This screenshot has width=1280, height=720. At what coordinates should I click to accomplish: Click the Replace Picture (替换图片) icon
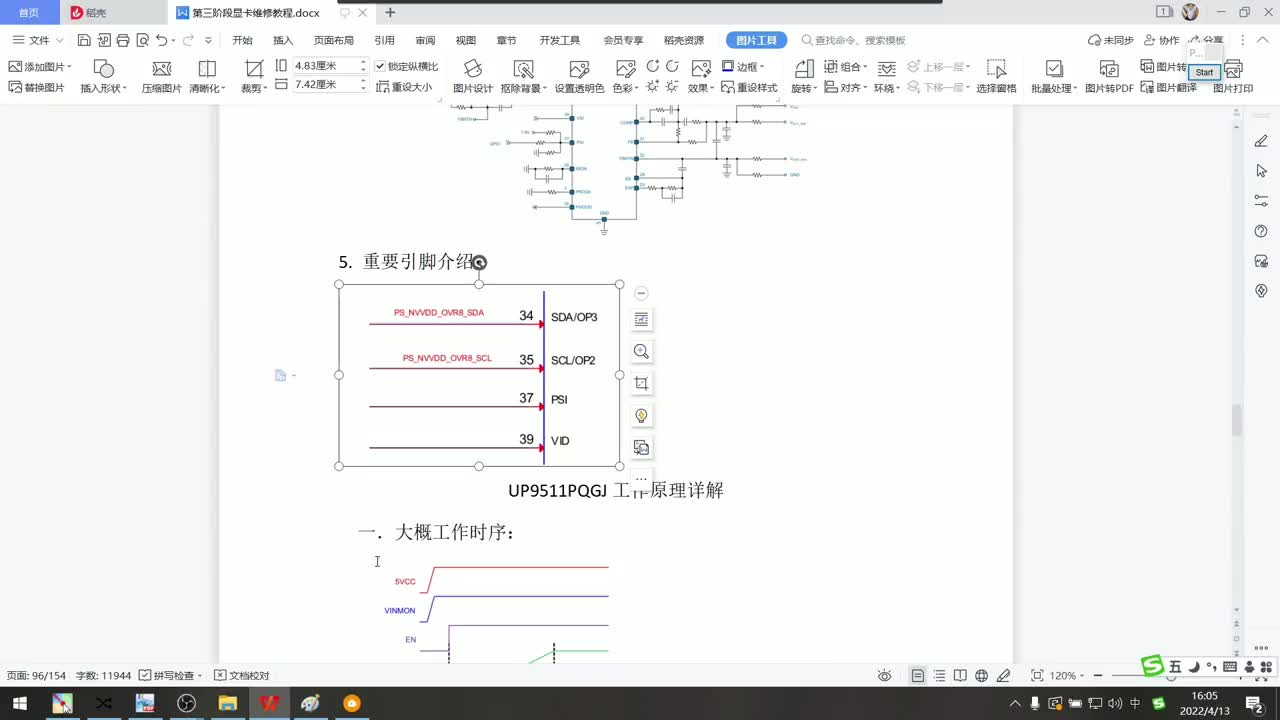(15, 87)
